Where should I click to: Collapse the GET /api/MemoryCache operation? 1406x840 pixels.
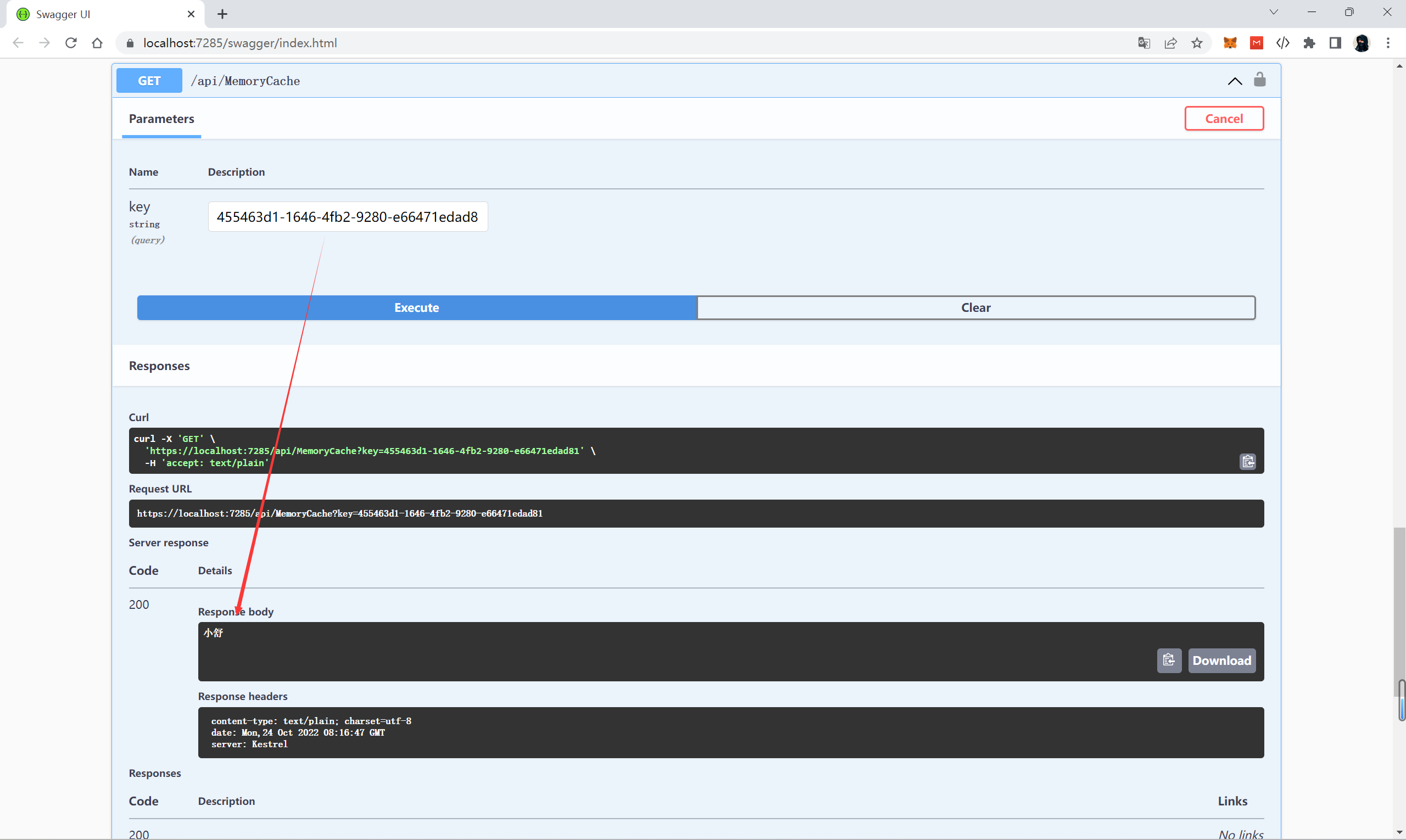tap(1235, 81)
